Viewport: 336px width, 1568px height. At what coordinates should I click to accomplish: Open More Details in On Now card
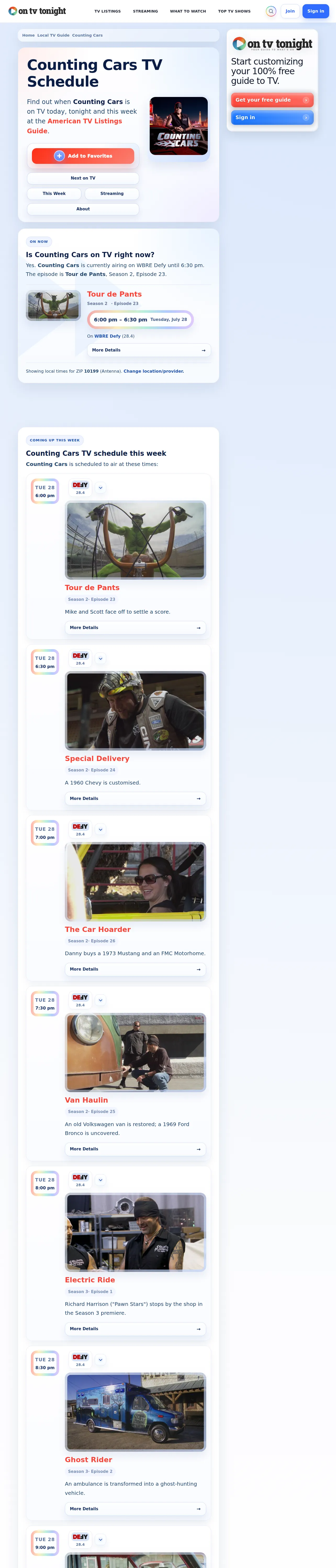coord(149,350)
